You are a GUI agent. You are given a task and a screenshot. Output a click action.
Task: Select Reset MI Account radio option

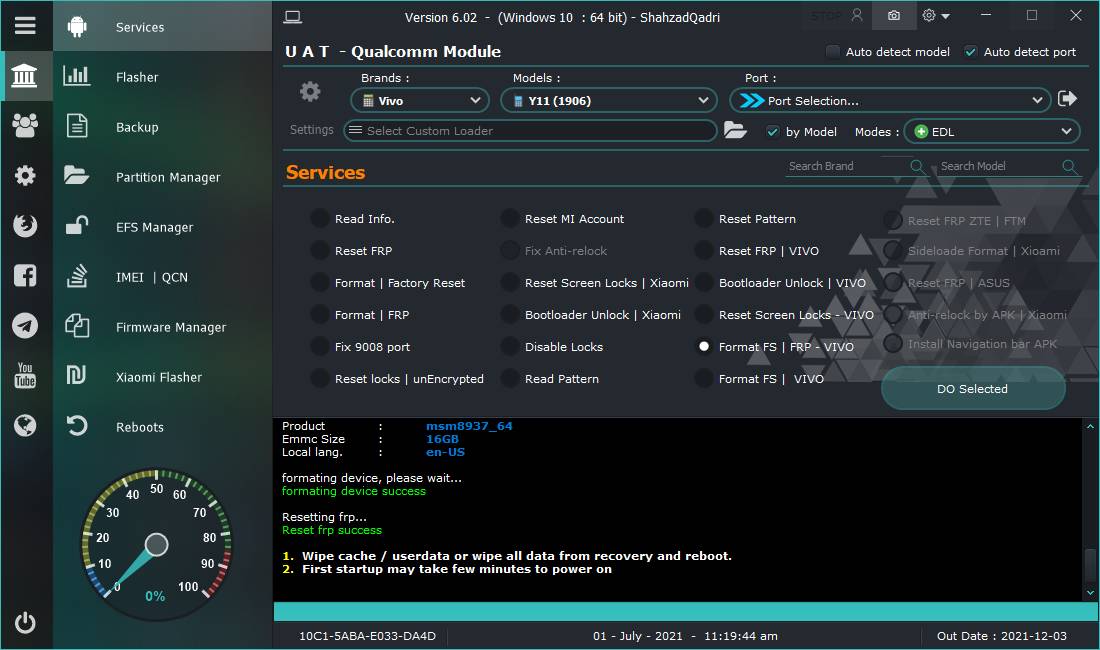pyautogui.click(x=510, y=219)
